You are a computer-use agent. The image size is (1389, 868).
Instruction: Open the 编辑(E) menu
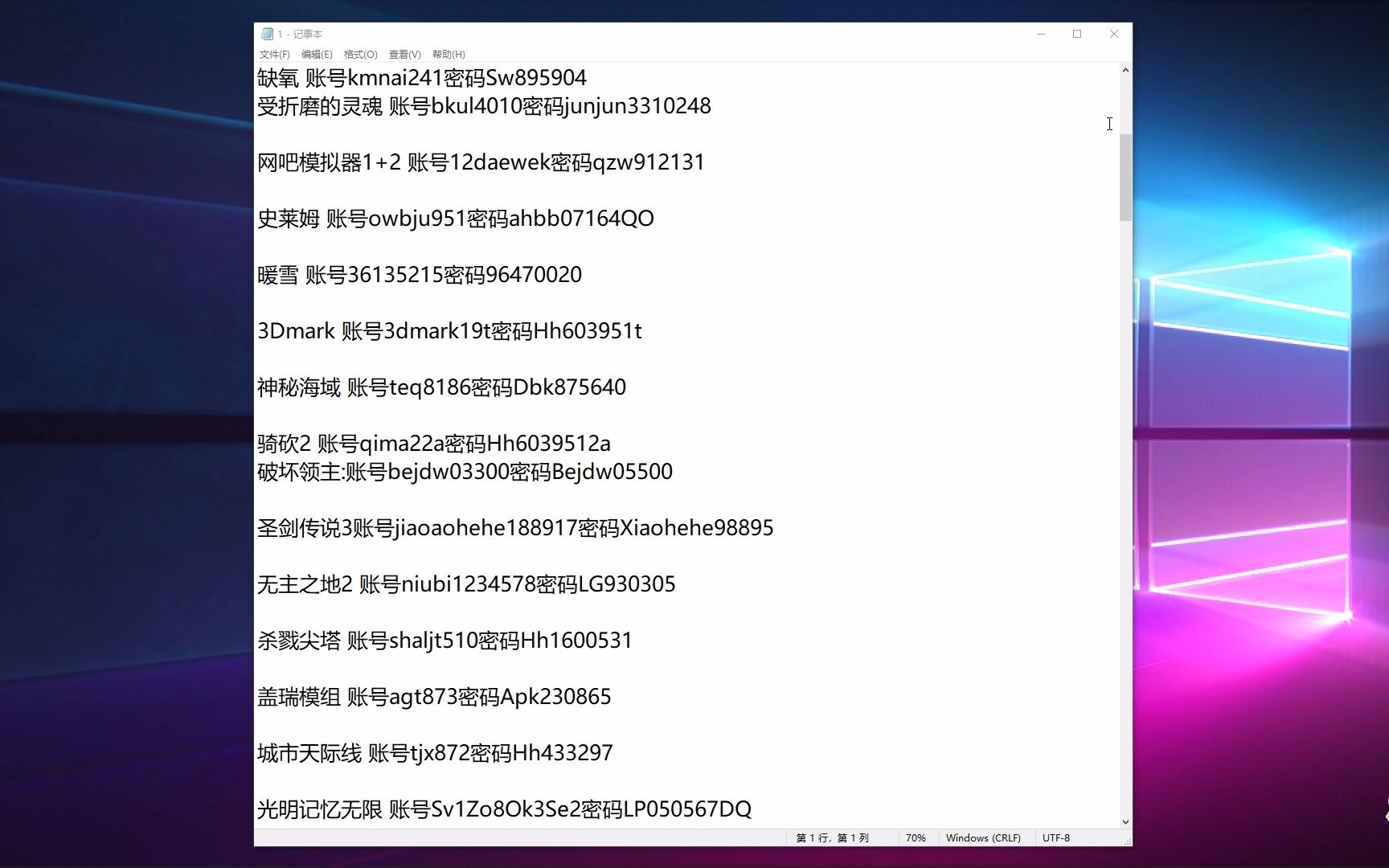[x=317, y=55]
